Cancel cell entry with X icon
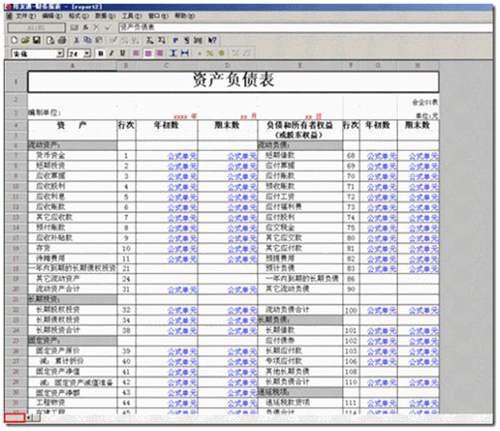500x431 pixels. point(96,28)
